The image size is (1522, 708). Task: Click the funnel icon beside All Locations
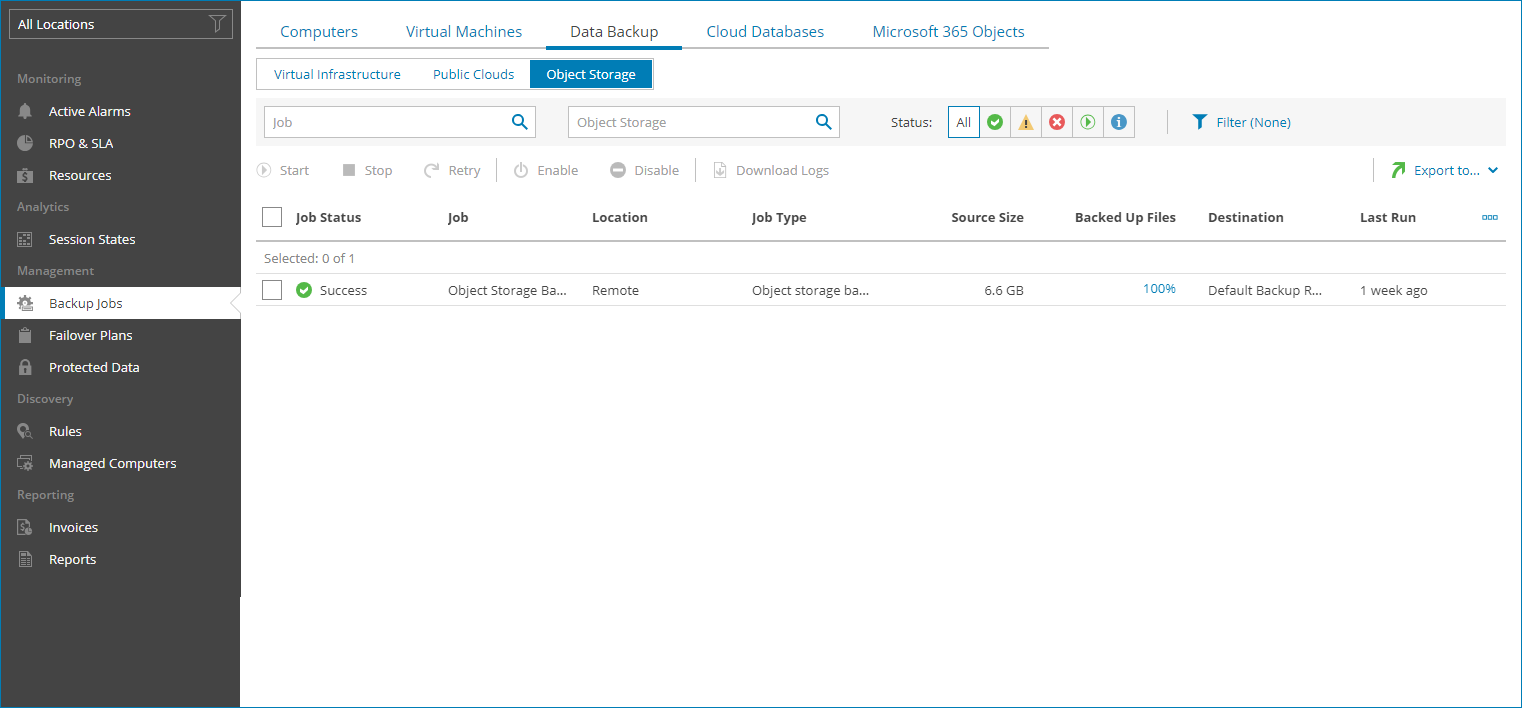(x=217, y=23)
